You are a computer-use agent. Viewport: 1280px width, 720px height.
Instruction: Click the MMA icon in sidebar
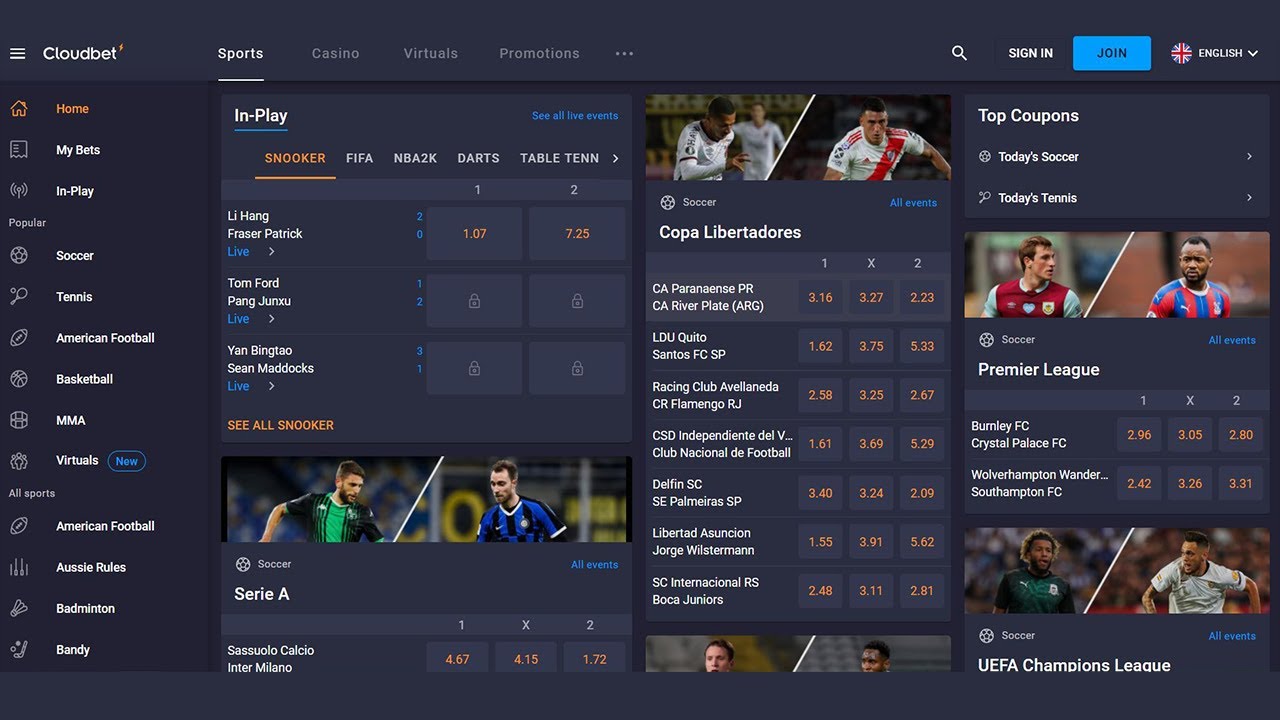(19, 420)
